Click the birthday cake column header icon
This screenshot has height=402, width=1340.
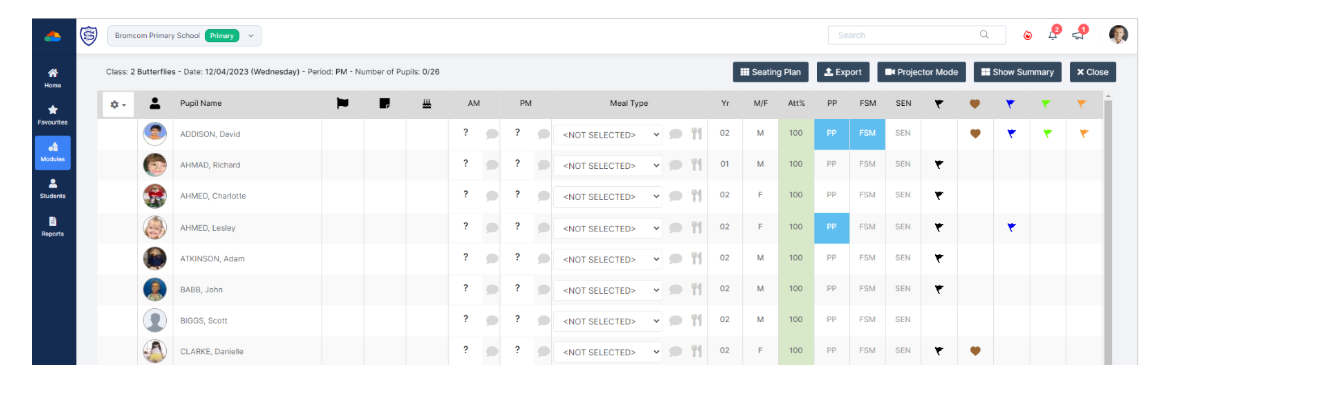pyautogui.click(x=427, y=103)
